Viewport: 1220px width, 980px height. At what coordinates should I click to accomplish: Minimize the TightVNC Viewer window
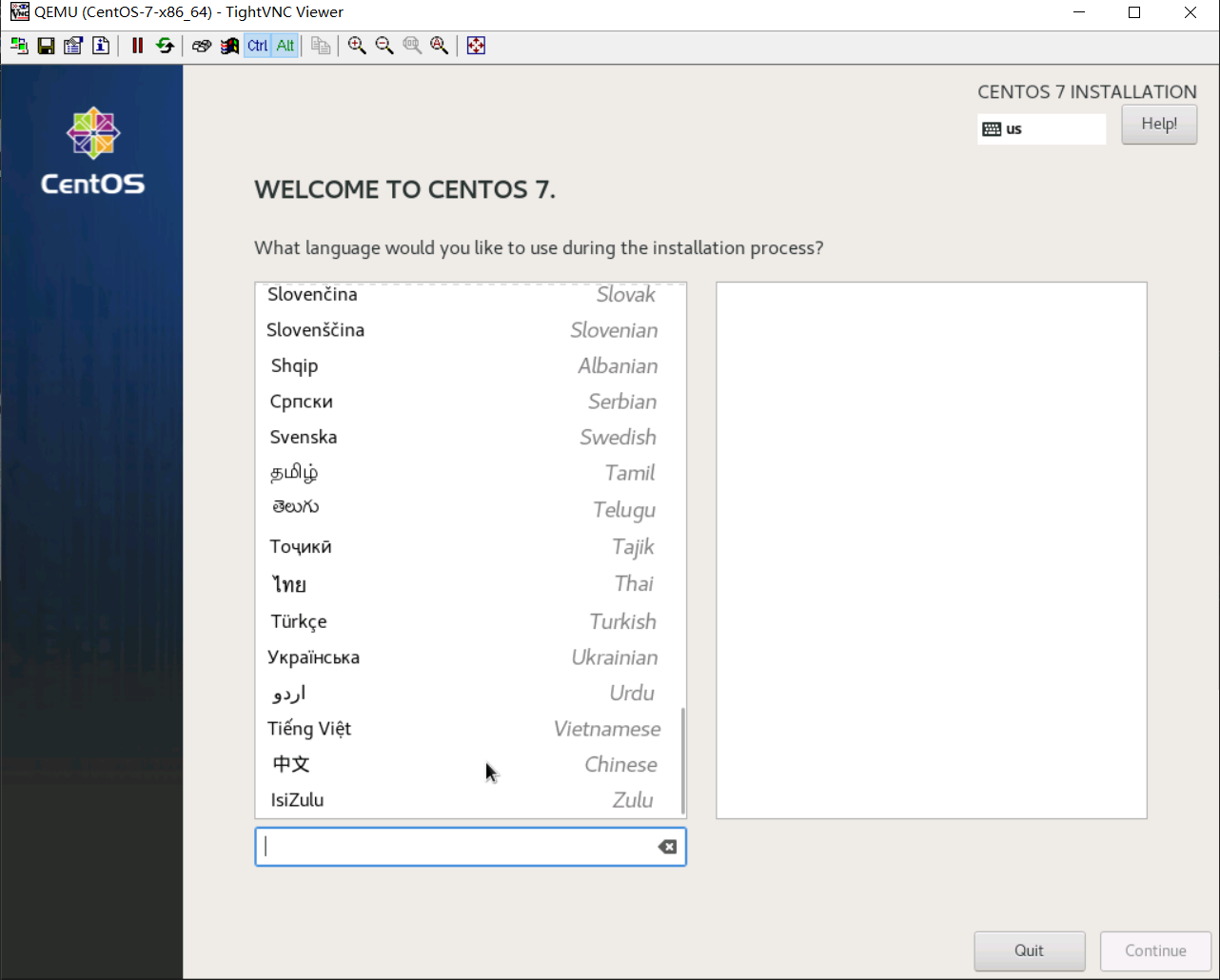[1079, 12]
